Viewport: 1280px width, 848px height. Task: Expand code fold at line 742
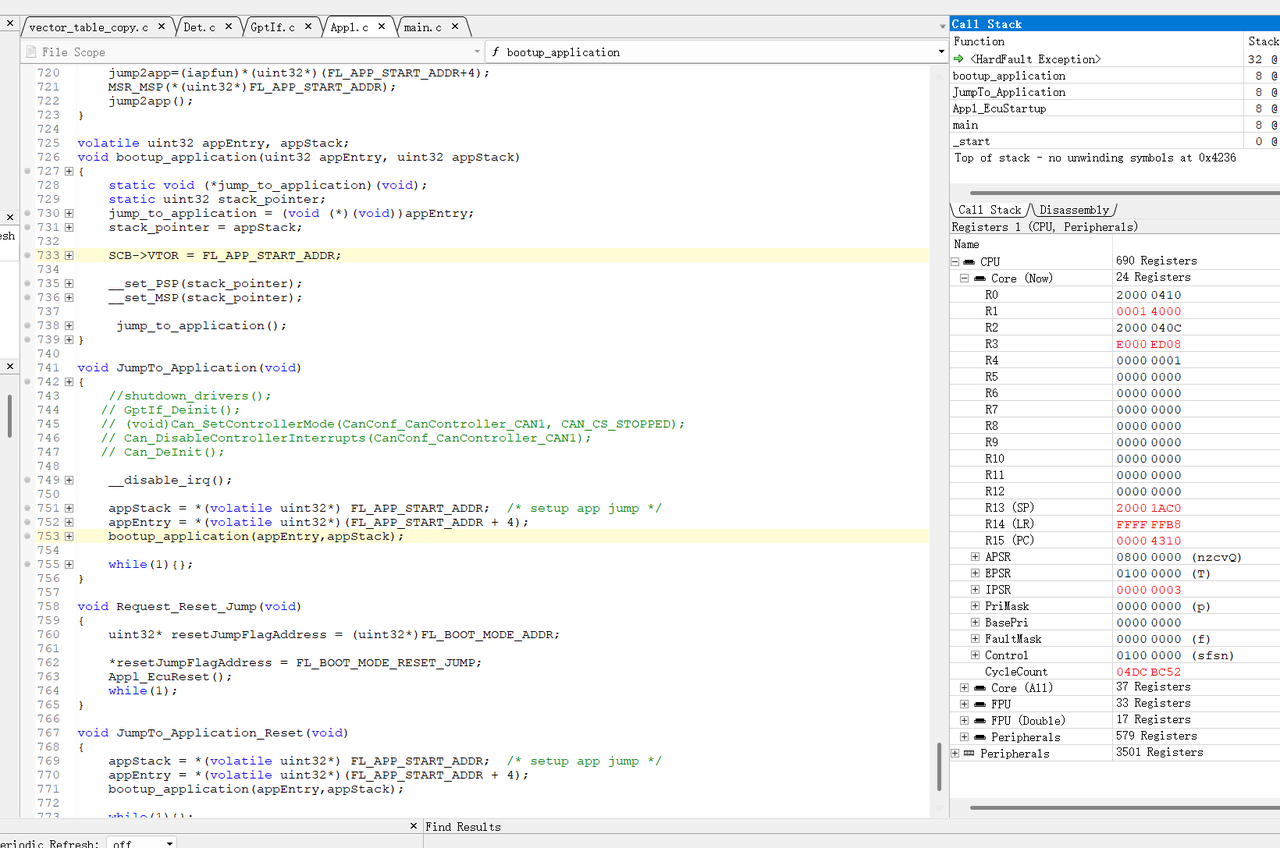coord(69,382)
